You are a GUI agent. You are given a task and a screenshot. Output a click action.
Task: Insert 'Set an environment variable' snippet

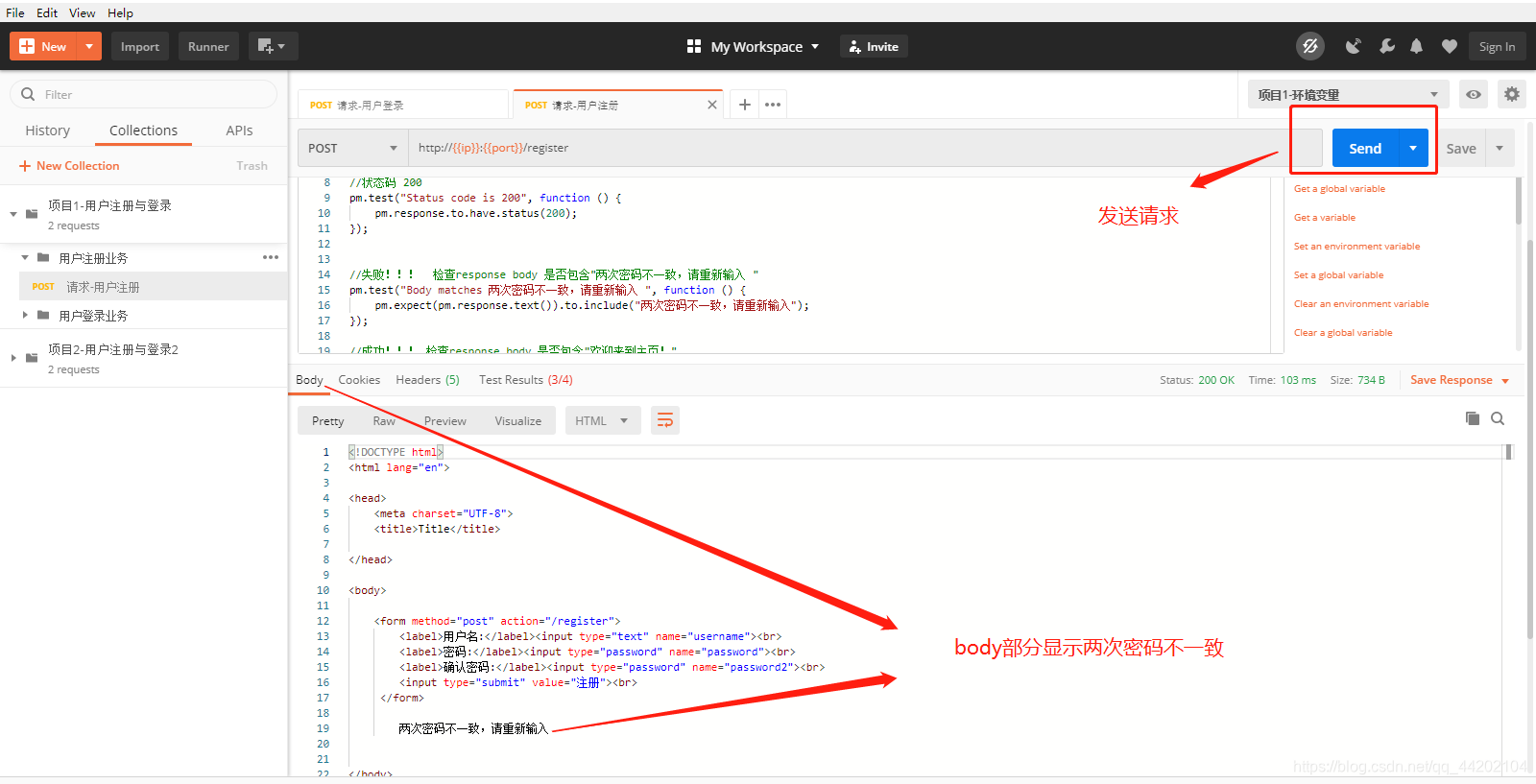tap(1356, 247)
